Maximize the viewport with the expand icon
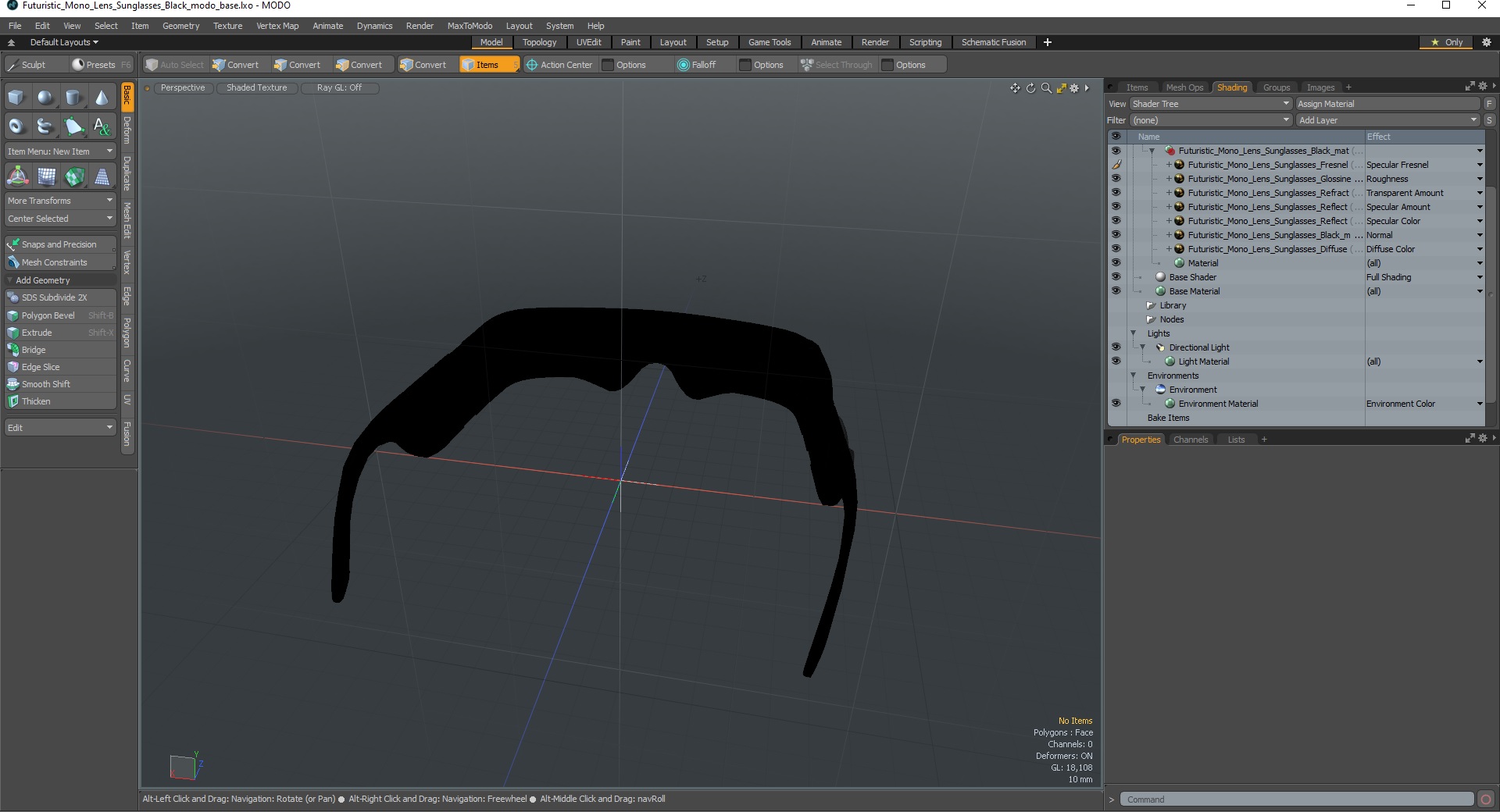Viewport: 1500px width, 812px height. (x=1061, y=88)
